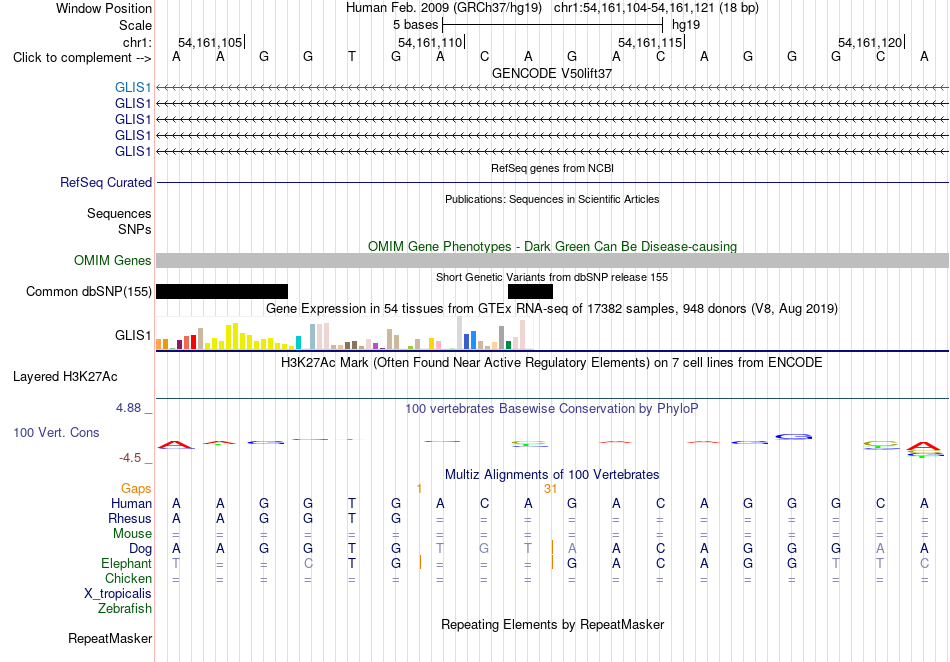950x662 pixels.
Task: Open the Common dbSNP(155) track label
Action: coord(89,291)
